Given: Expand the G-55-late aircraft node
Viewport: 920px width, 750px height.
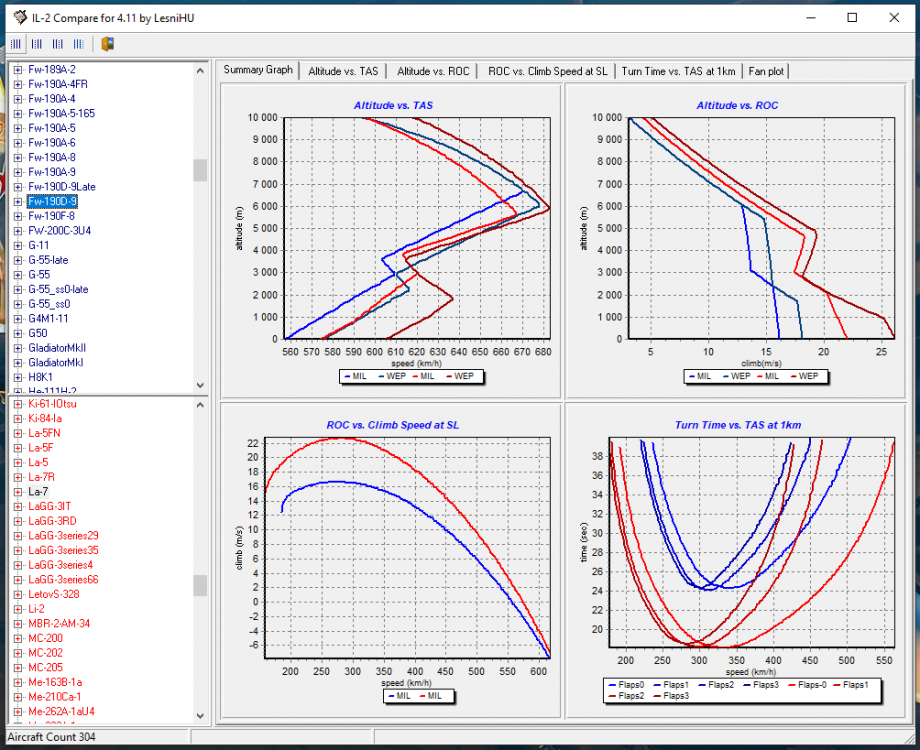Looking at the screenshot, I should click(x=18, y=260).
